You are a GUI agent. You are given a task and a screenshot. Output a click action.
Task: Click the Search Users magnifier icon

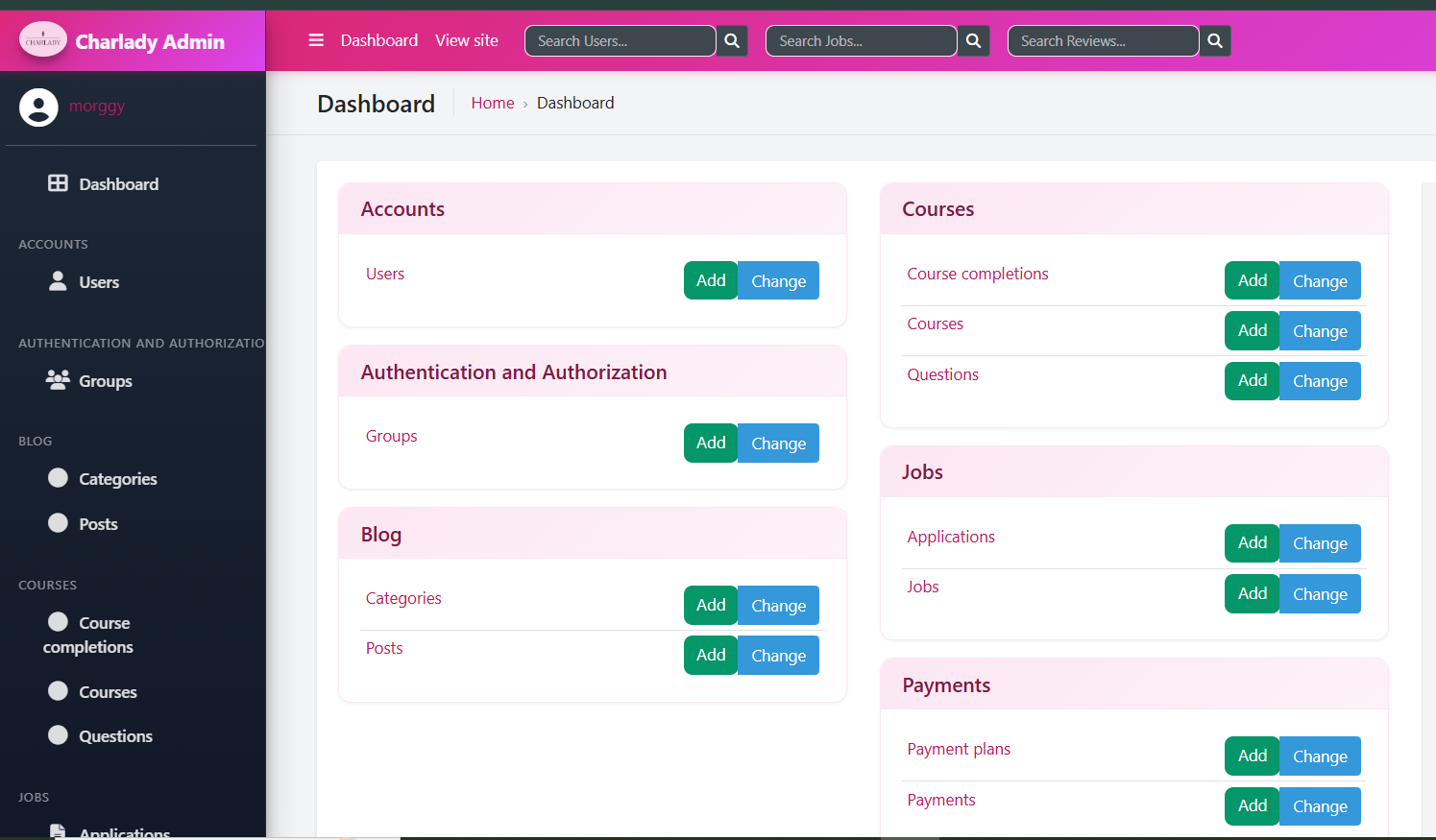coord(731,40)
